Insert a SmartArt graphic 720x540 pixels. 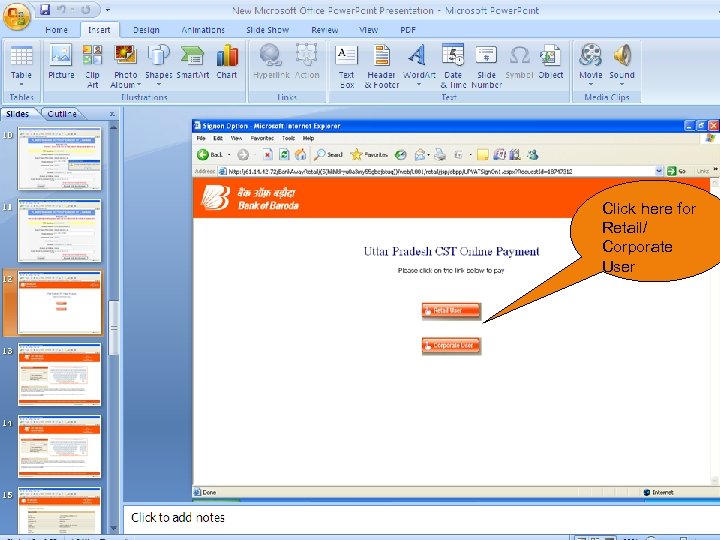pyautogui.click(x=193, y=62)
